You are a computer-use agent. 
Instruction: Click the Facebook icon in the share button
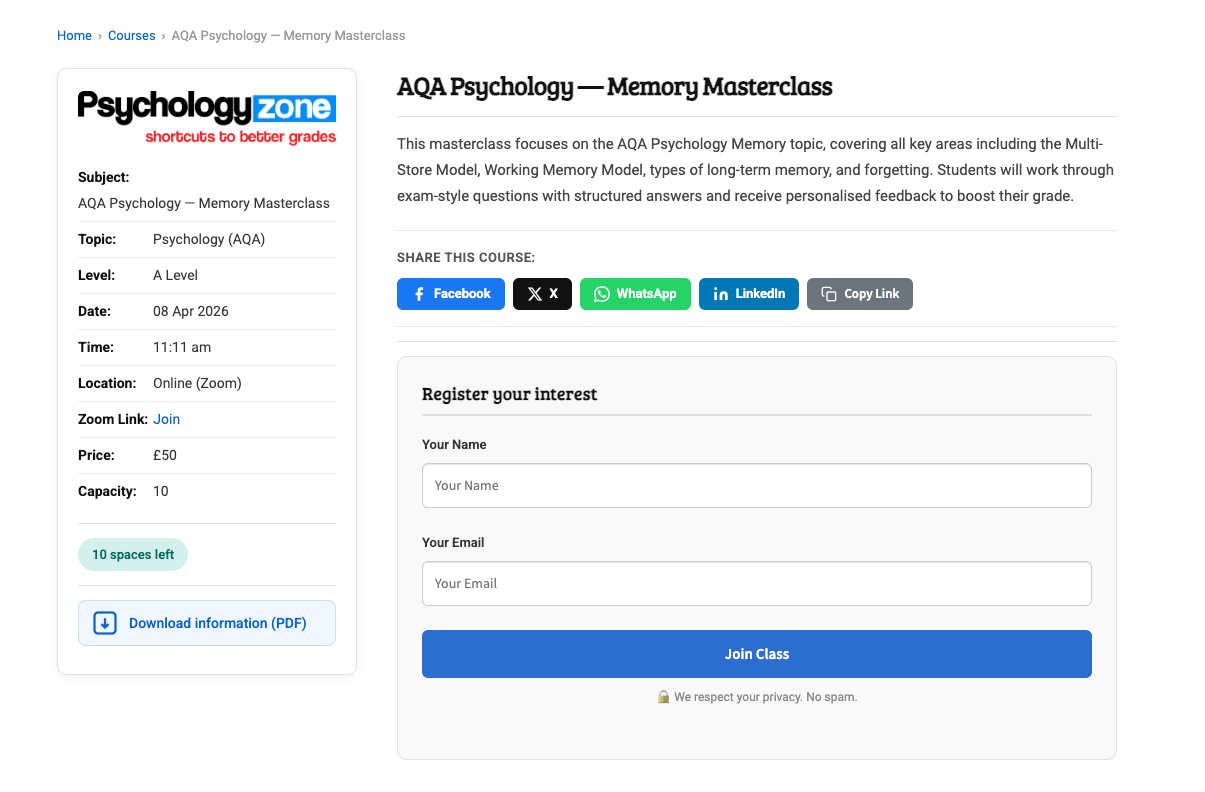click(420, 294)
